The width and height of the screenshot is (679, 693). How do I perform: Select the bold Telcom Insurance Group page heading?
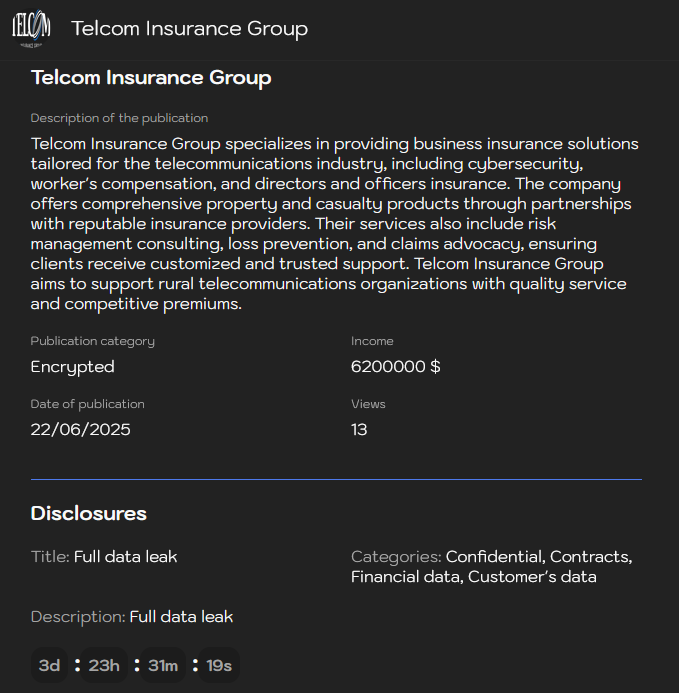pyautogui.click(x=151, y=78)
